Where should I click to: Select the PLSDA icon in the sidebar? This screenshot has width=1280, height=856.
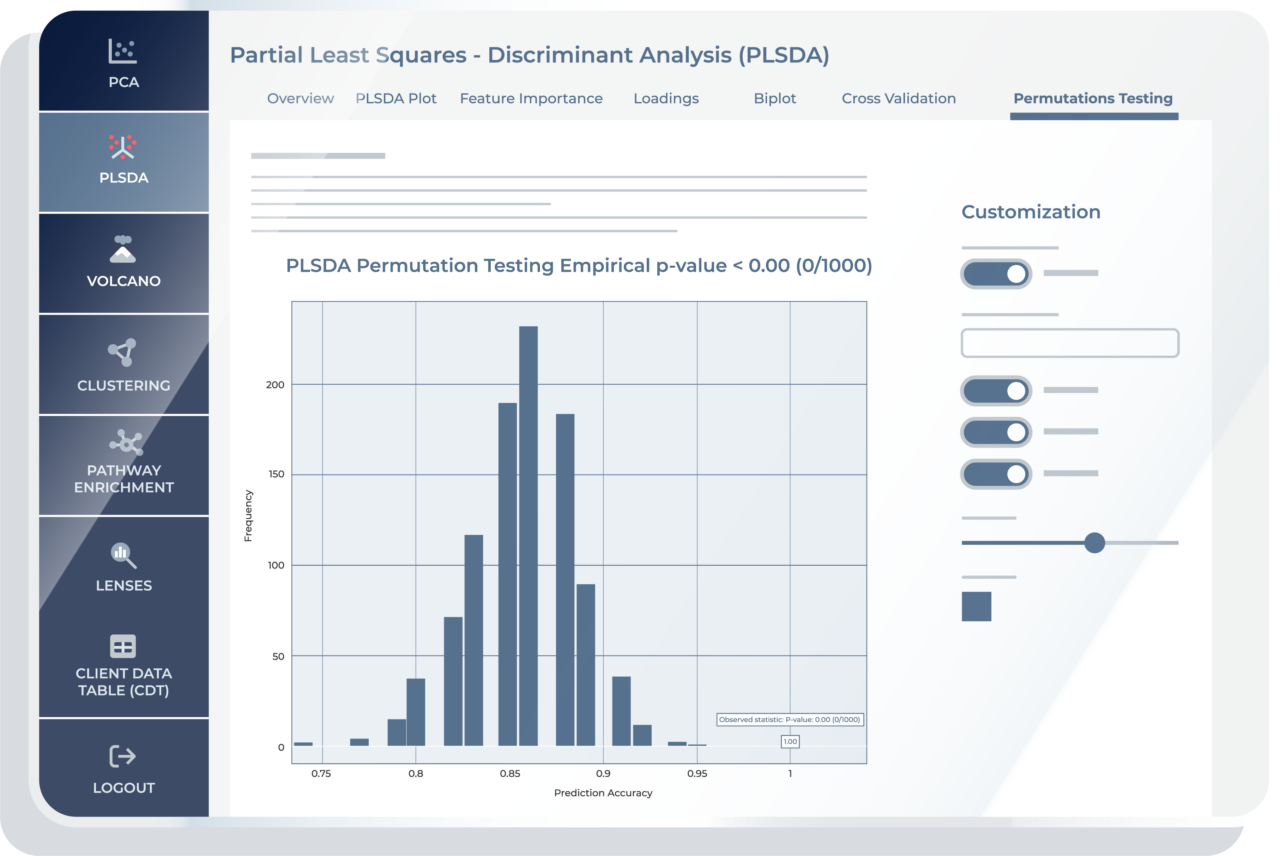point(123,147)
